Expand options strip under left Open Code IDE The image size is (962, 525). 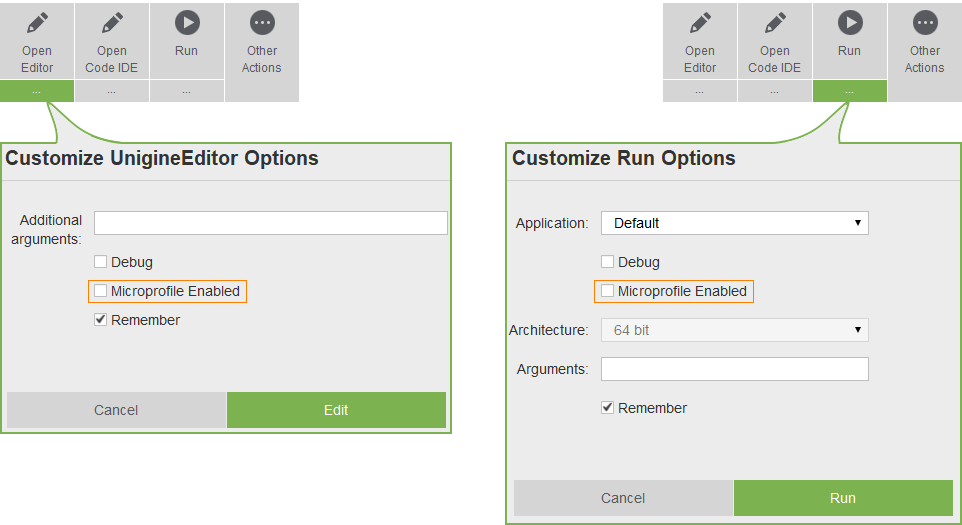pos(112,91)
